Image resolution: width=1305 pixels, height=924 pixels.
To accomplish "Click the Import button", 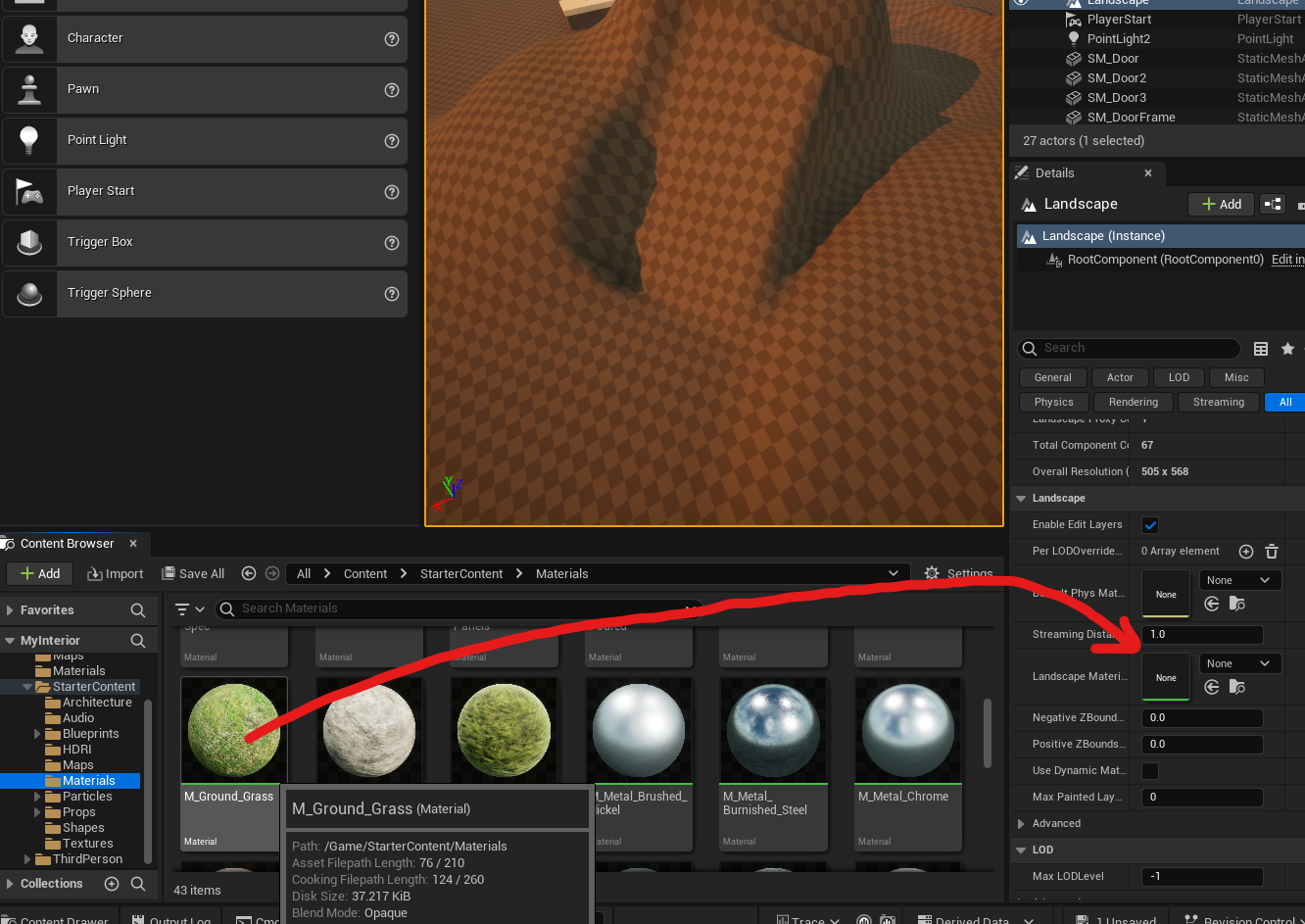I will point(116,573).
